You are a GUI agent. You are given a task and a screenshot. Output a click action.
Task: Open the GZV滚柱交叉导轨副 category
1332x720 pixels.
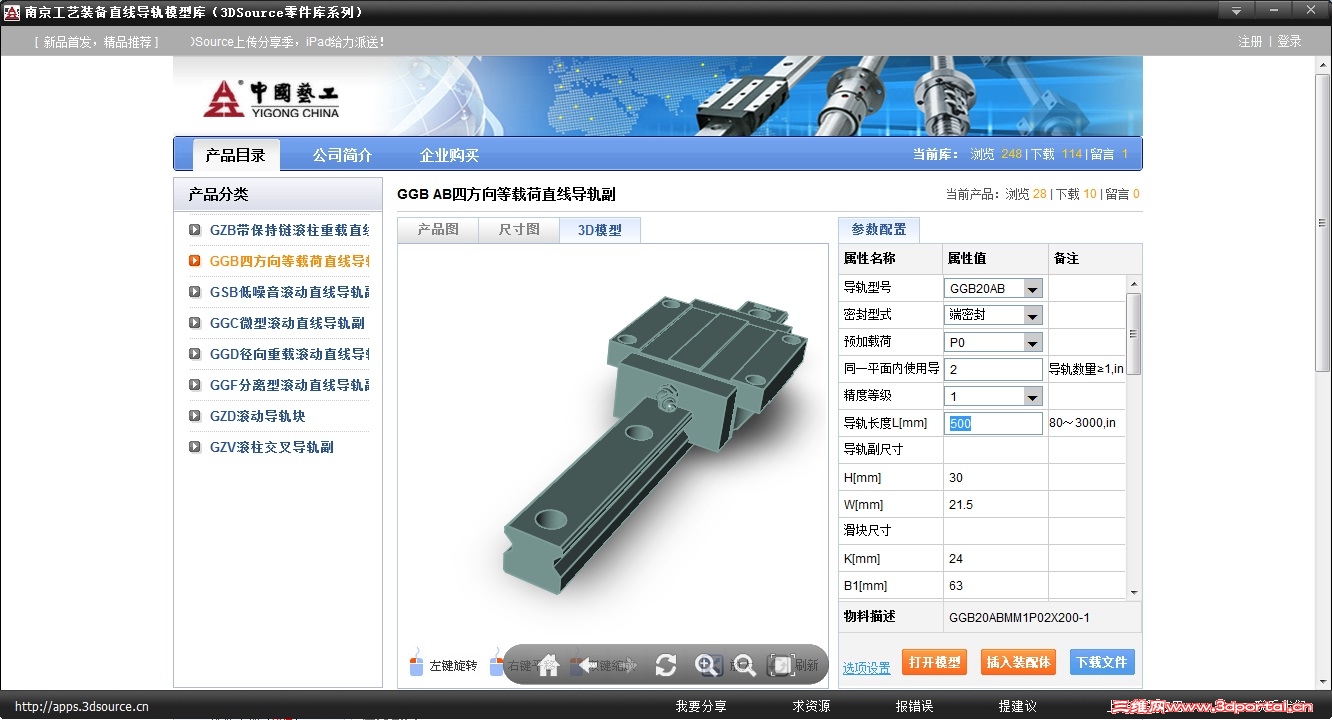[271, 447]
